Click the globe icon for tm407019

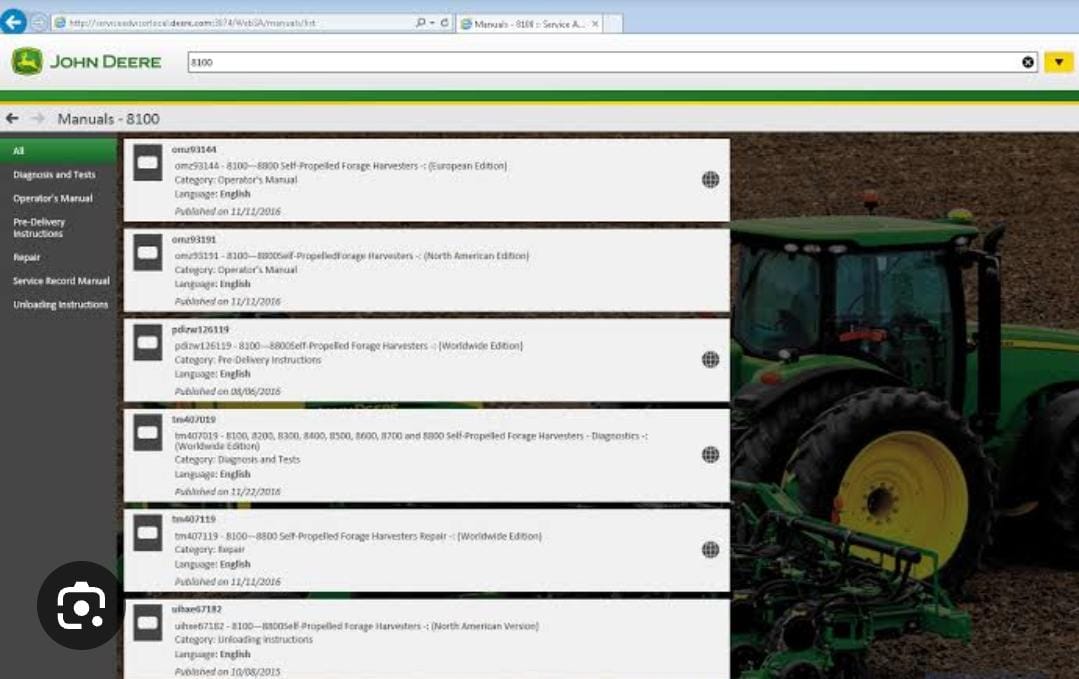tap(710, 455)
